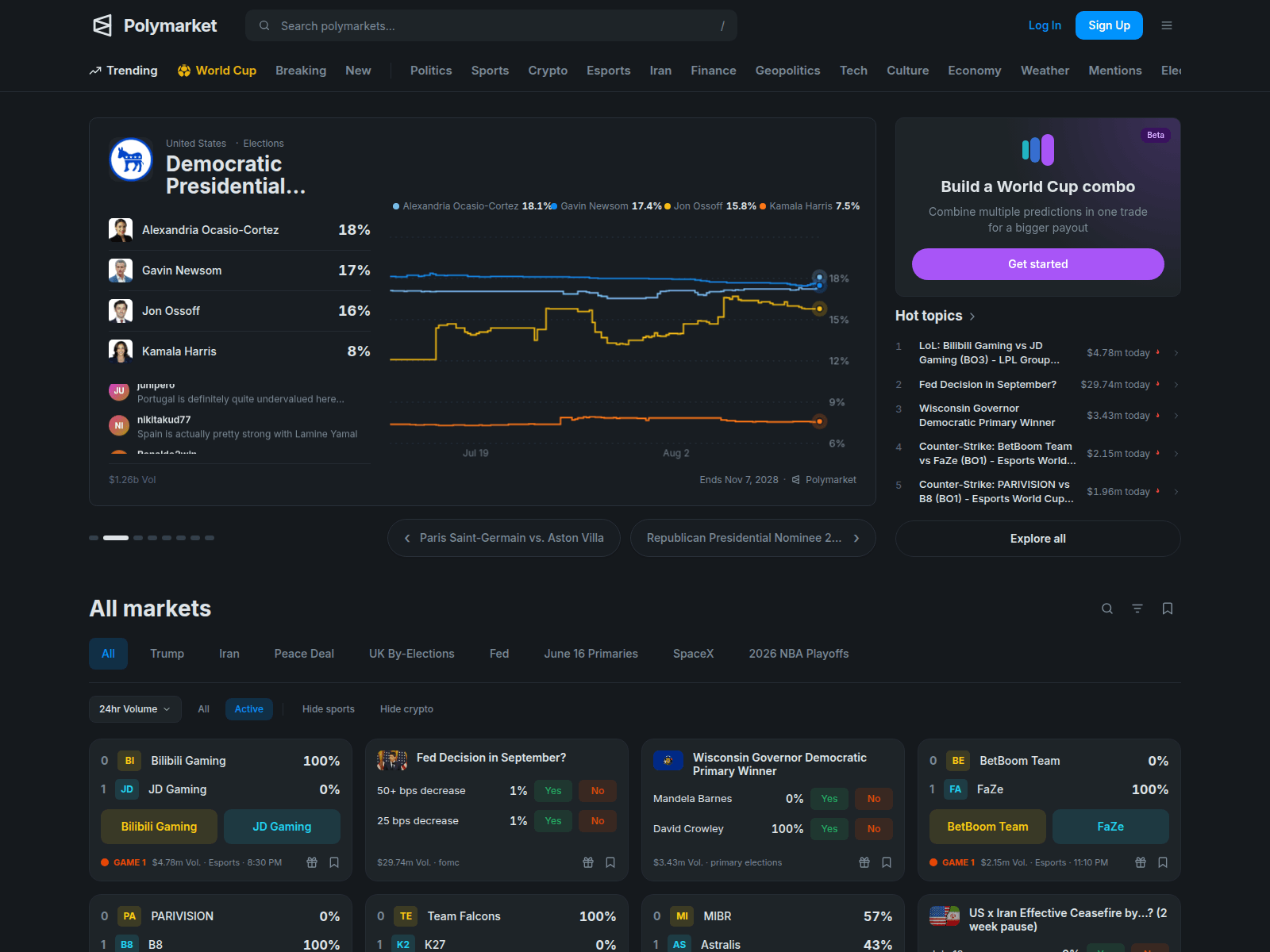
Task: Select the last carousel page dot
Action: coord(210,538)
